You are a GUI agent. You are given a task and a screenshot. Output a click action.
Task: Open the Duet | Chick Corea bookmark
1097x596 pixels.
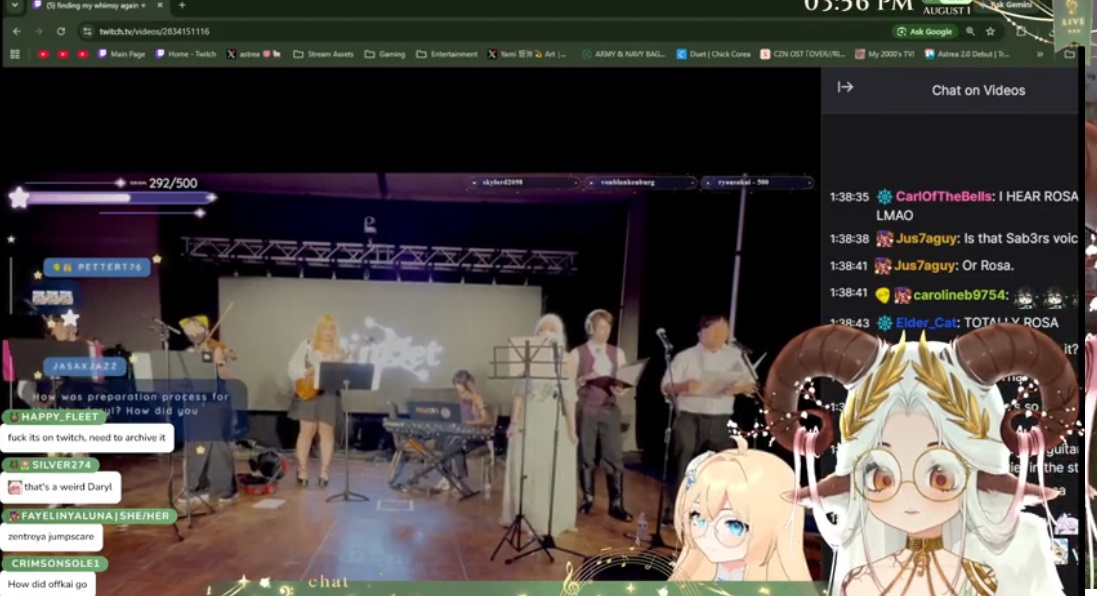713,54
